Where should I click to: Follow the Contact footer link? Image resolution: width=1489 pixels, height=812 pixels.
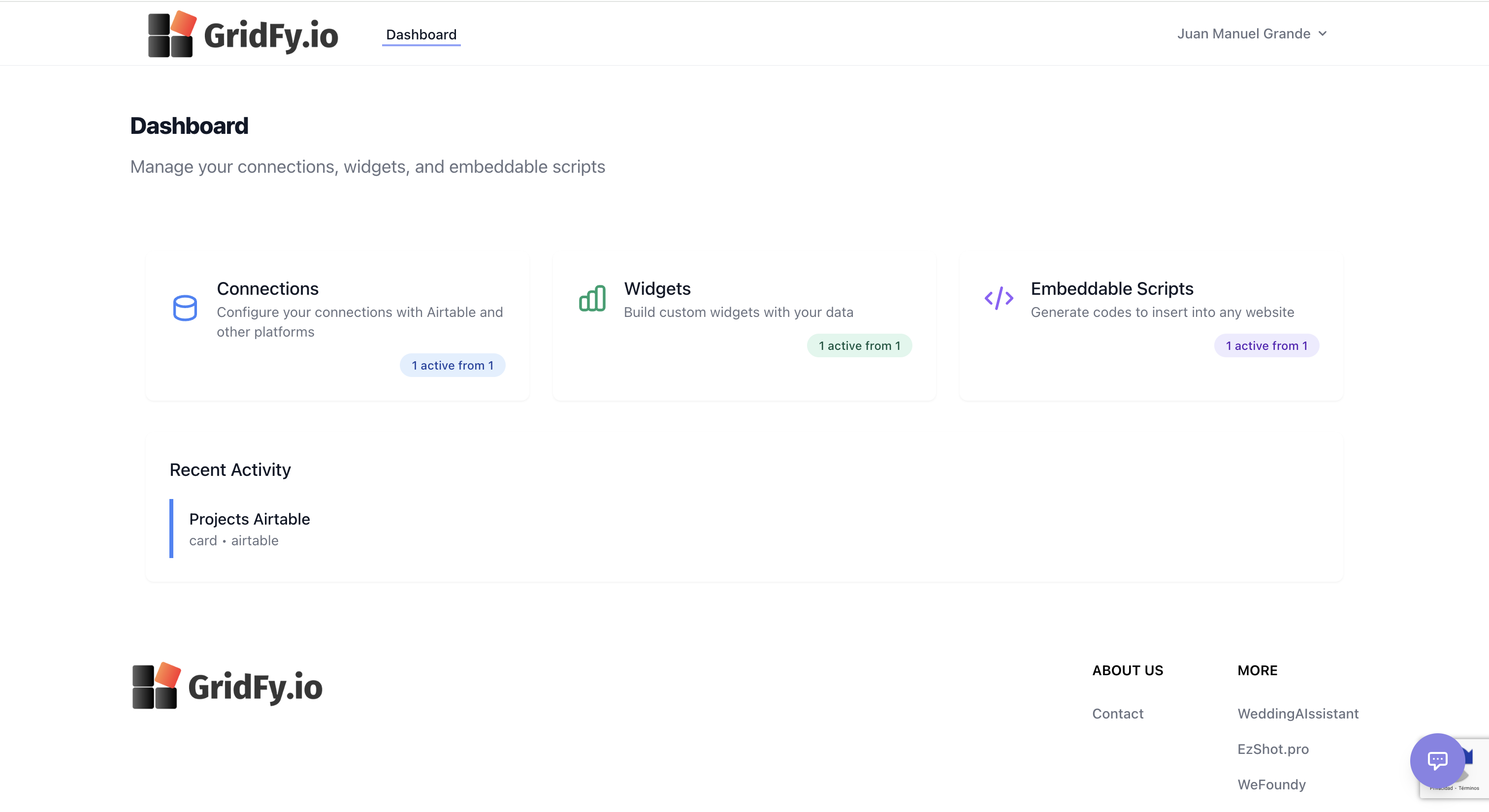(1117, 713)
